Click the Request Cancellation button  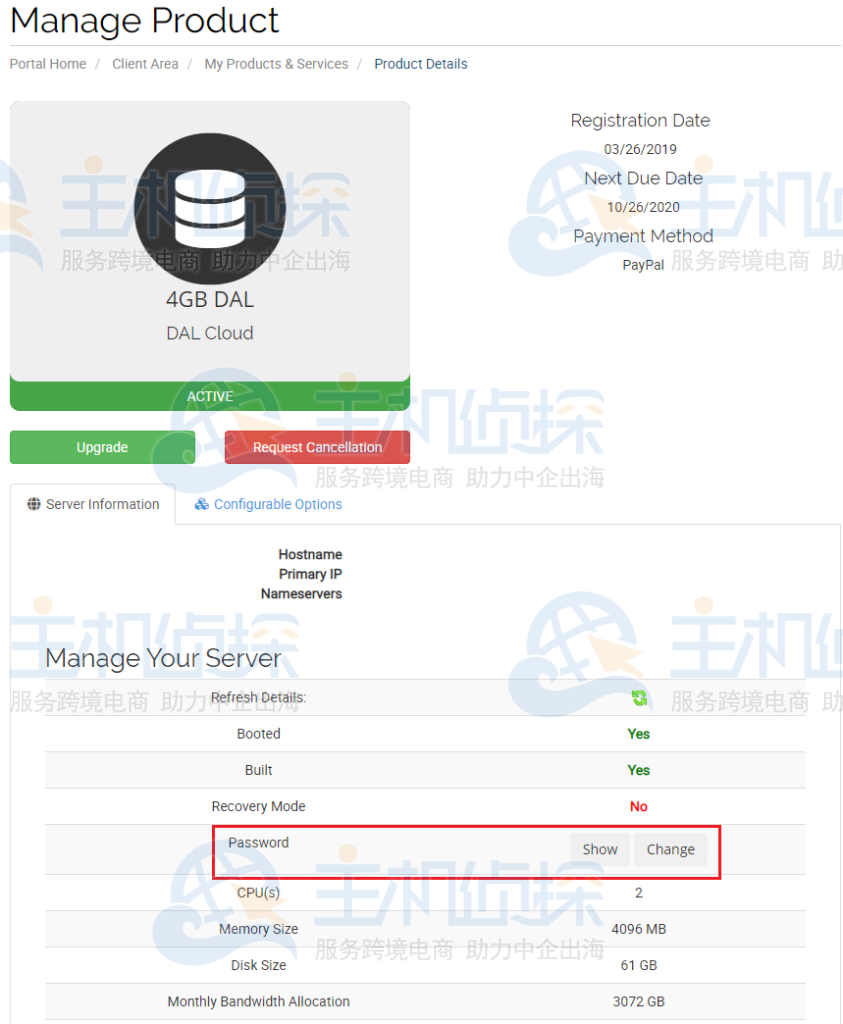(317, 447)
